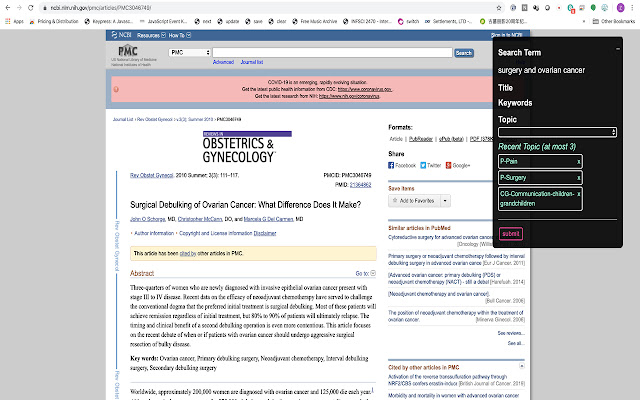
Task: Open the 'save' bookmark
Action: (254, 21)
